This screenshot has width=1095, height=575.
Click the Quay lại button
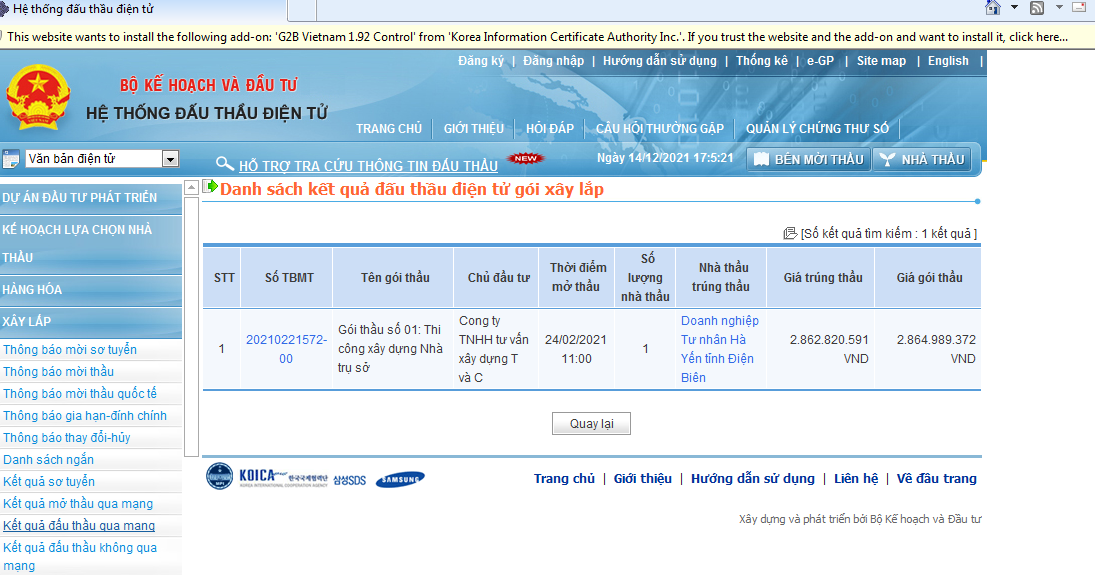(x=591, y=424)
